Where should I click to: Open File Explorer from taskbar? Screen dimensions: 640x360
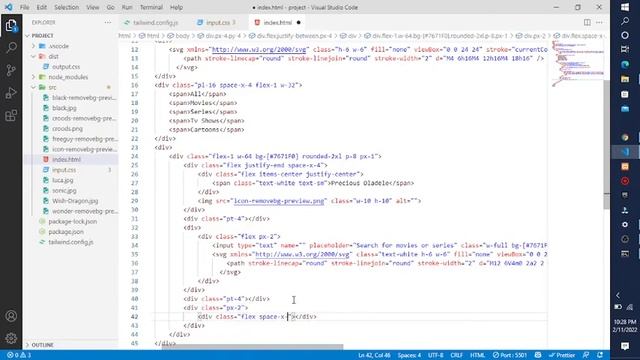[x=625, y=79]
